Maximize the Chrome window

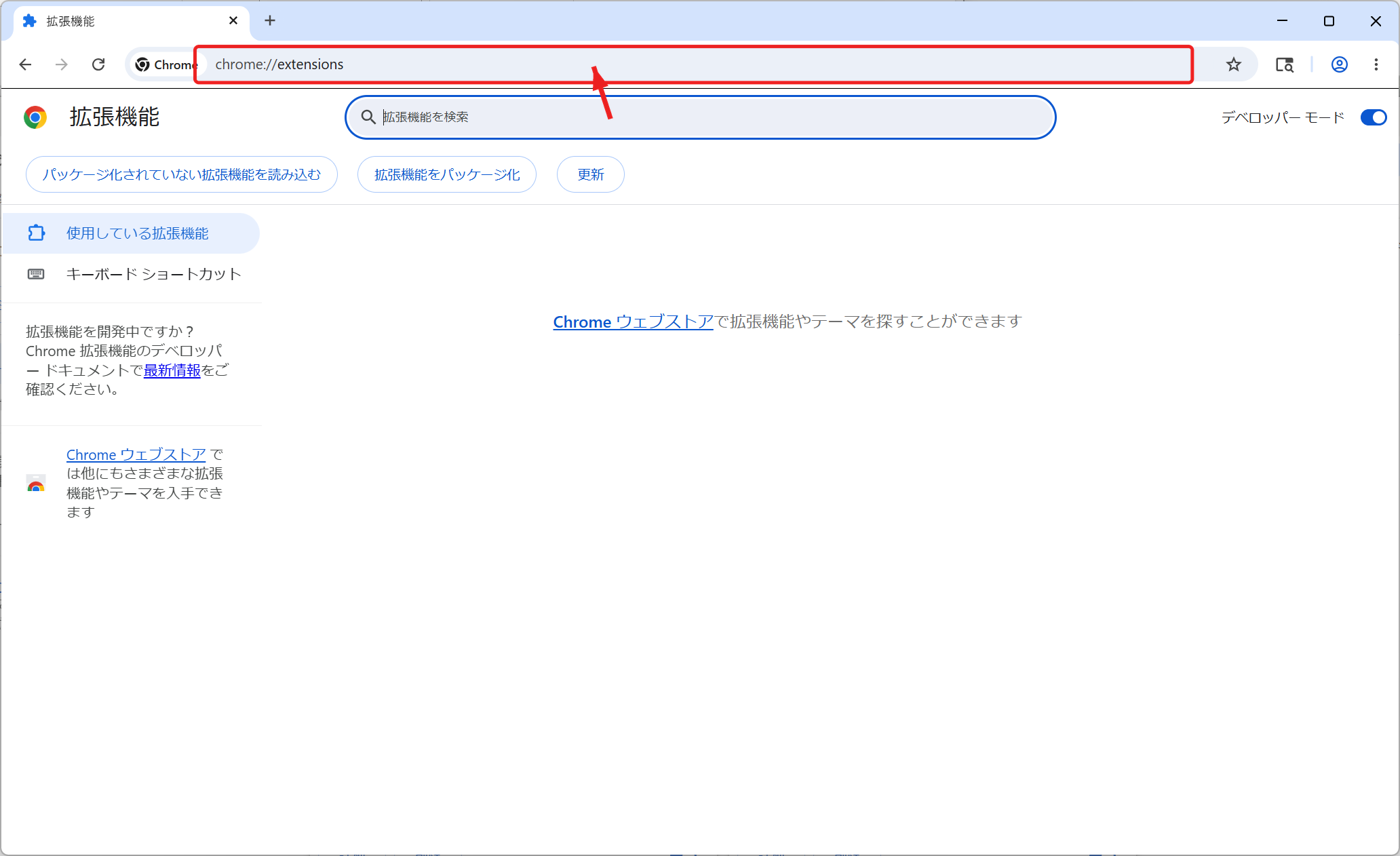1329,21
